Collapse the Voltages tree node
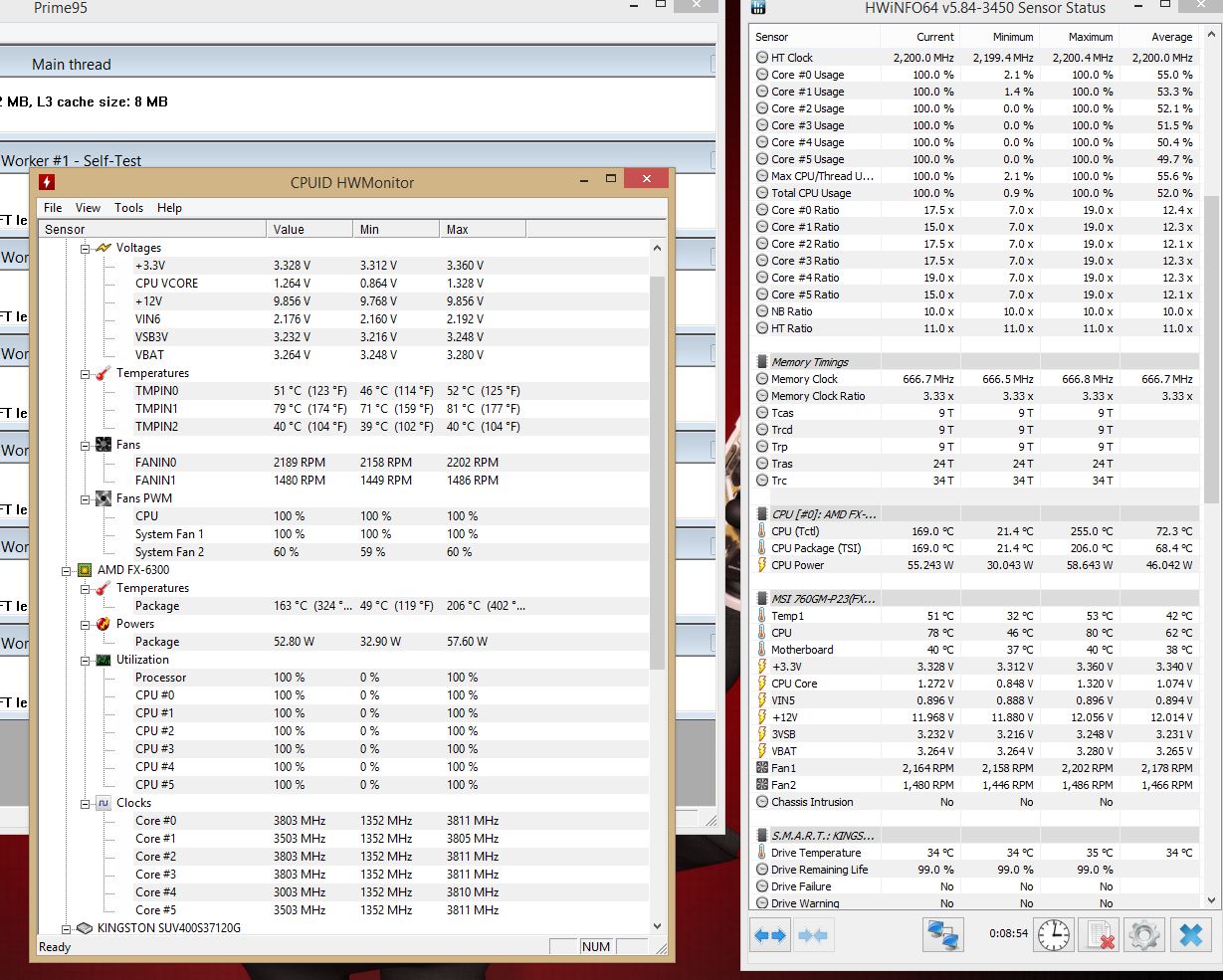 (x=85, y=248)
